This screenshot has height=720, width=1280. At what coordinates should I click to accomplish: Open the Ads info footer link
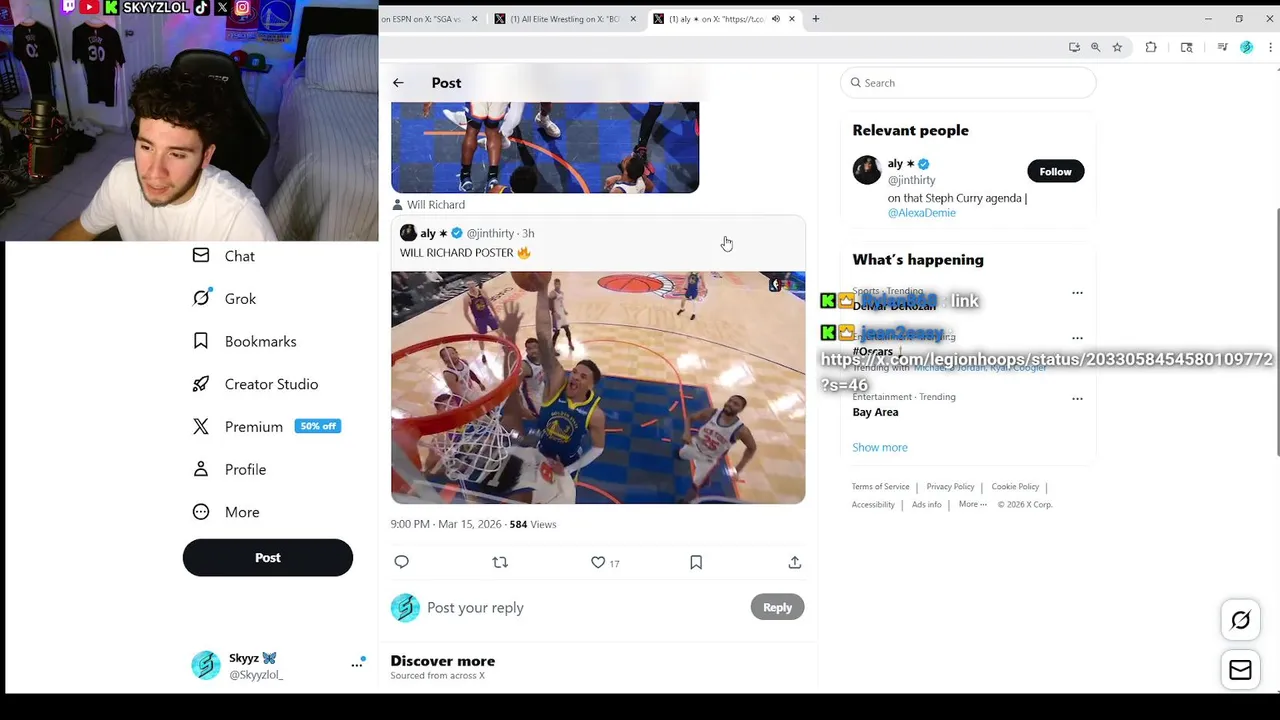[927, 505]
